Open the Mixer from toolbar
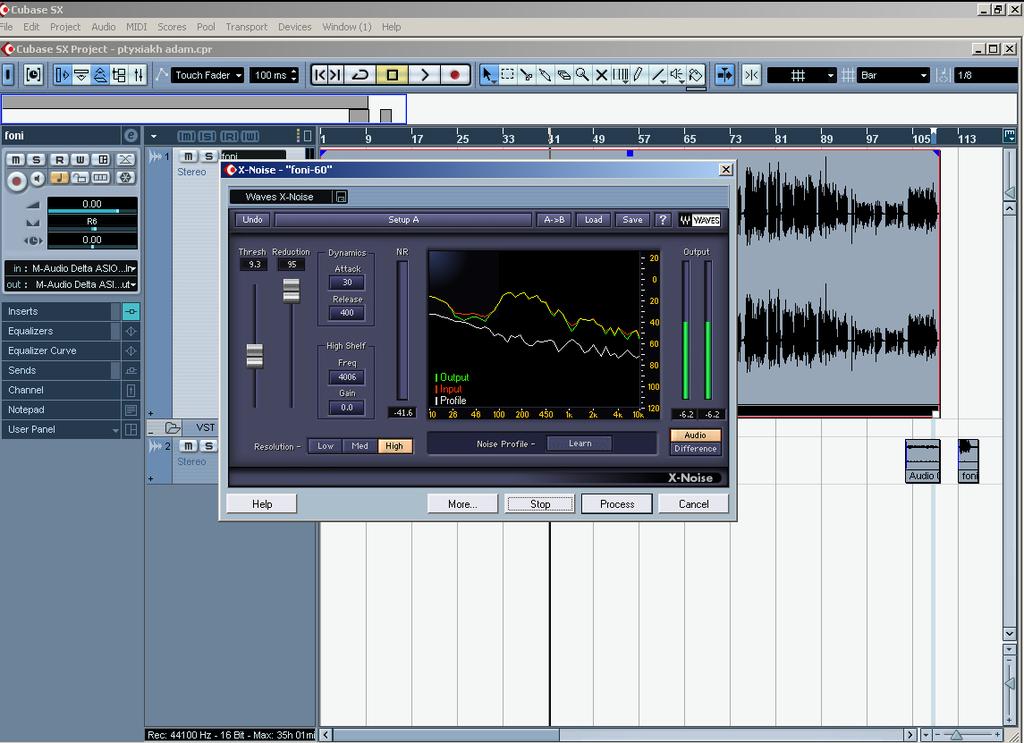 (138, 75)
